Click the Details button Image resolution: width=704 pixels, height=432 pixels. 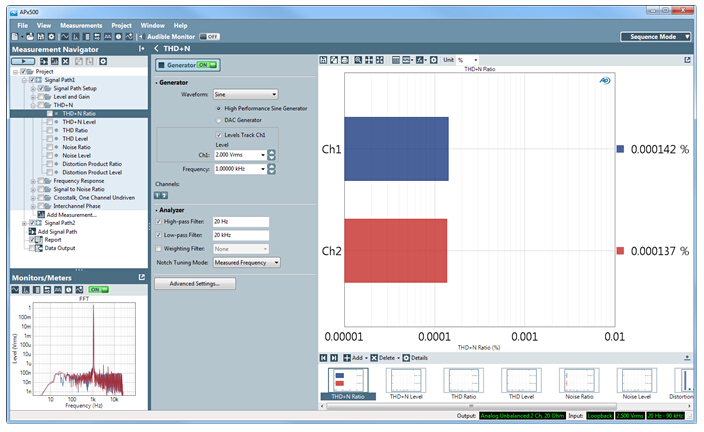click(415, 358)
